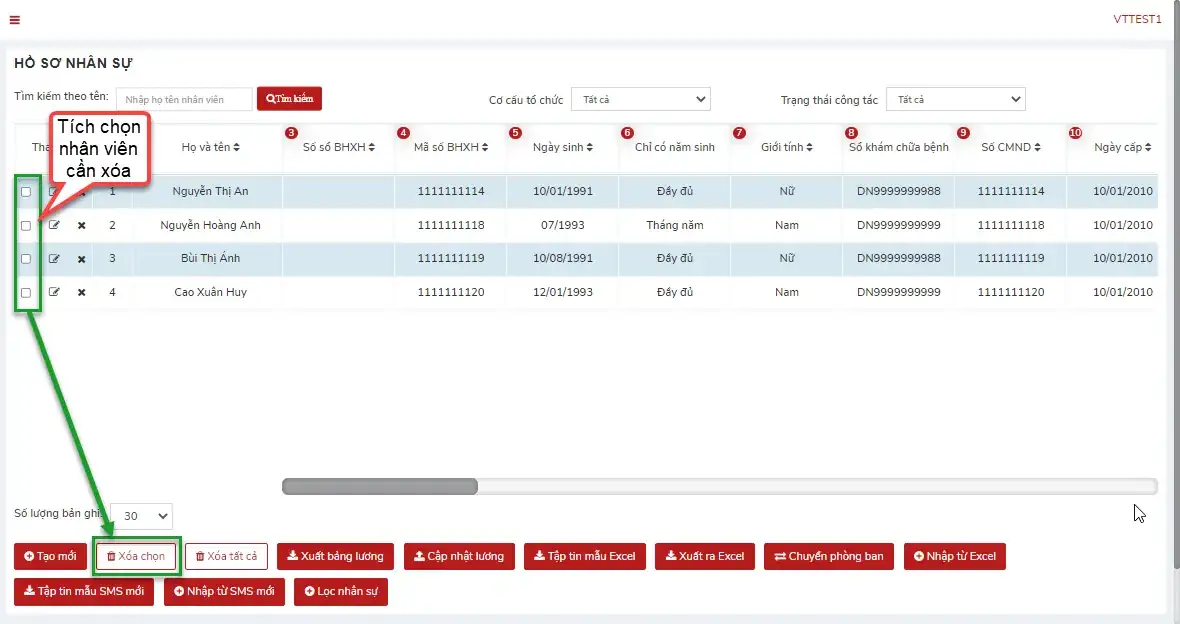This screenshot has width=1180, height=624.
Task: Click the Tạo mới button
Action: [x=50, y=556]
